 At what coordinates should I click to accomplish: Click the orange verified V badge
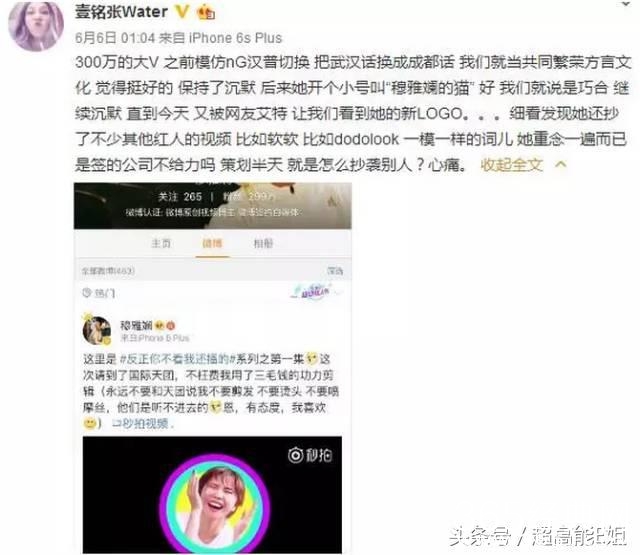[182, 12]
